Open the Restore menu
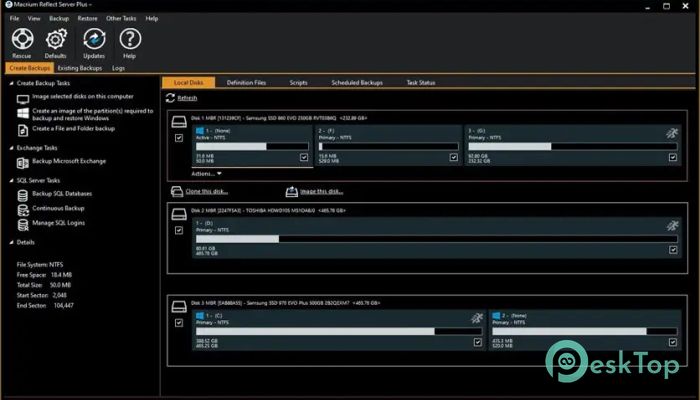 click(x=88, y=18)
